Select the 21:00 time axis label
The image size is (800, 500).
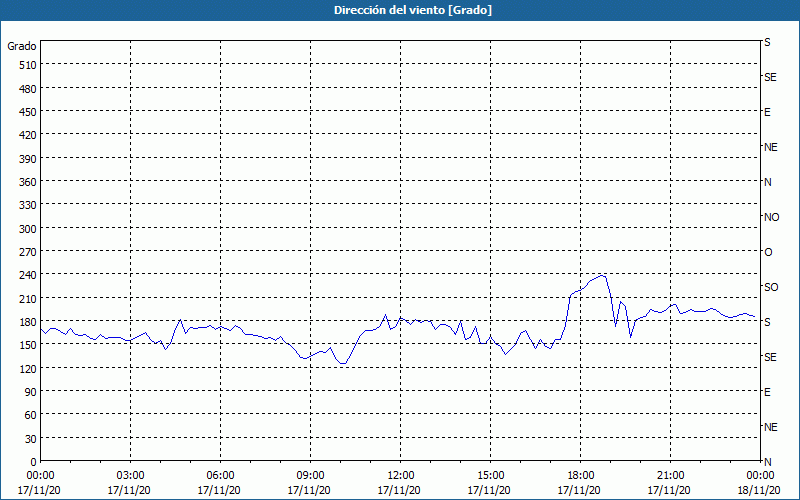click(670, 475)
